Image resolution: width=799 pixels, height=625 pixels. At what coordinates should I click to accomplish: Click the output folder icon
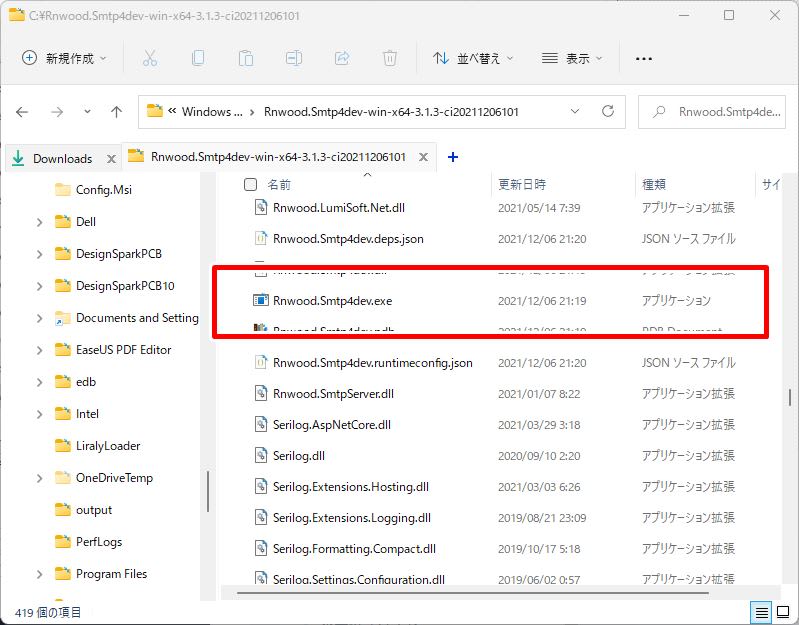tap(63, 509)
